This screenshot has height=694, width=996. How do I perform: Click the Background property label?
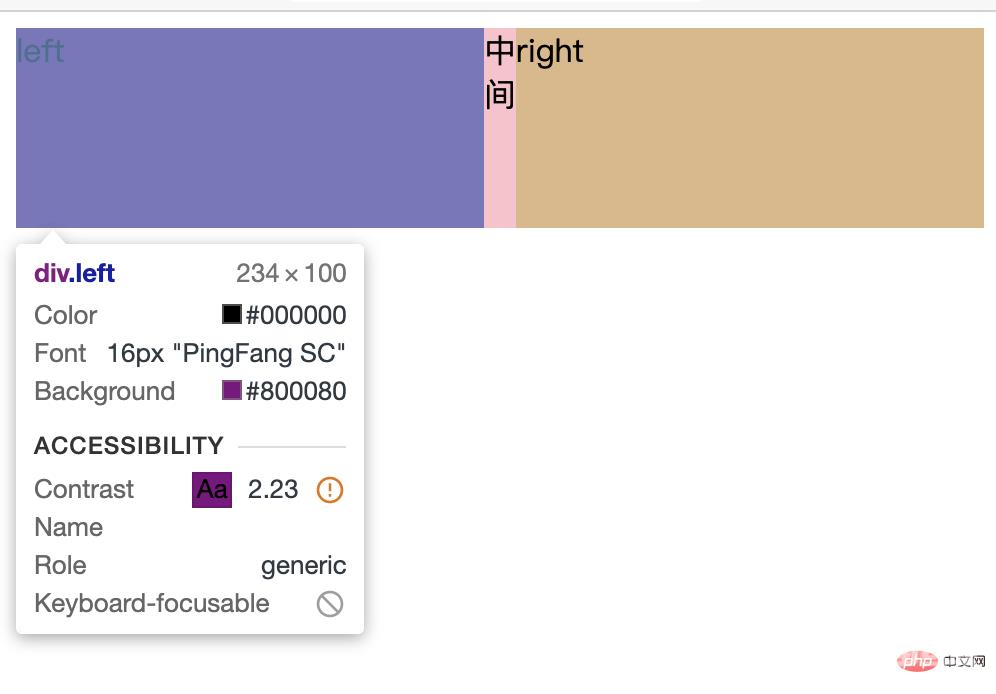(105, 391)
